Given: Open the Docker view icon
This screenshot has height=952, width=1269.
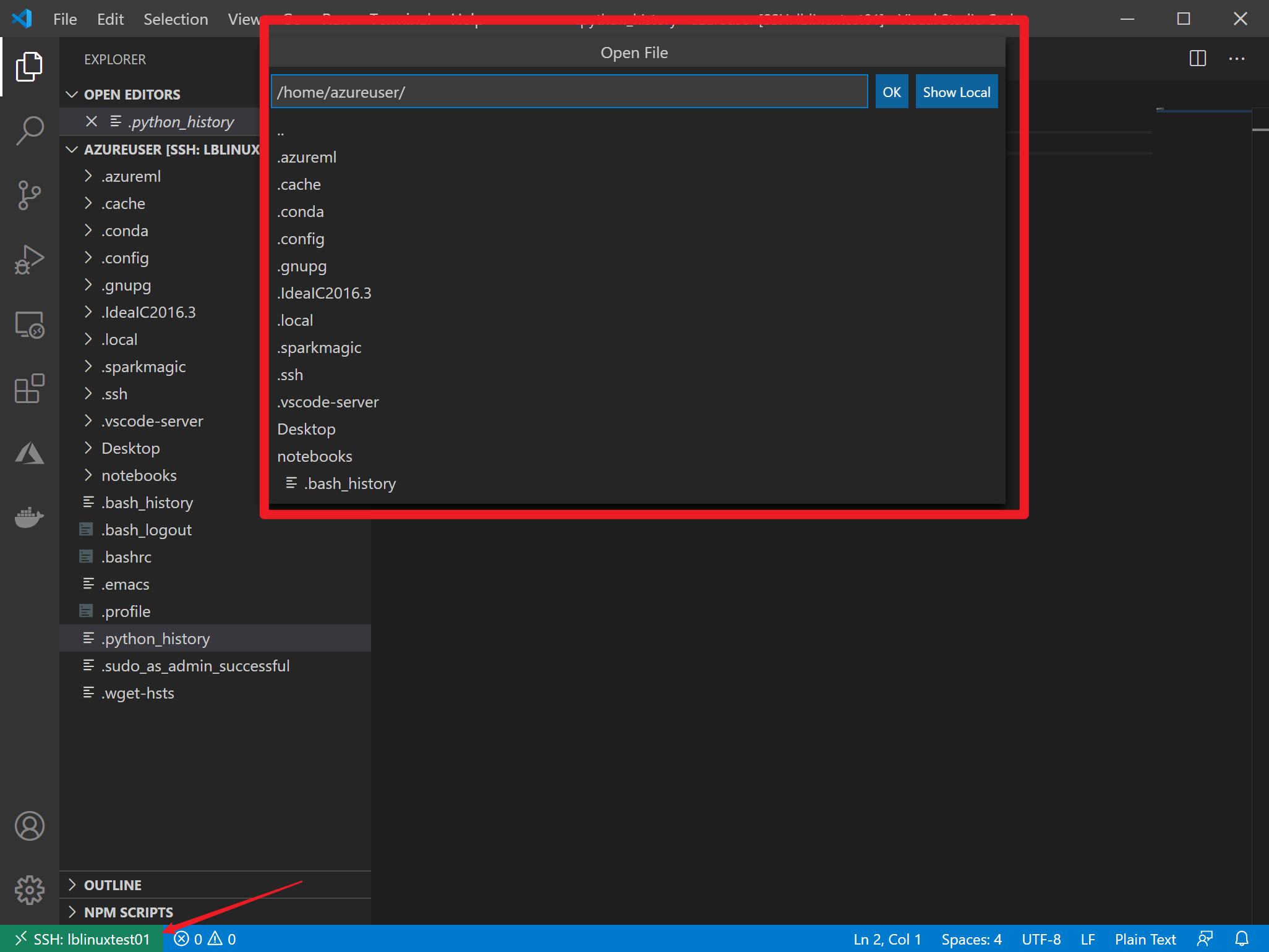Looking at the screenshot, I should tap(29, 517).
